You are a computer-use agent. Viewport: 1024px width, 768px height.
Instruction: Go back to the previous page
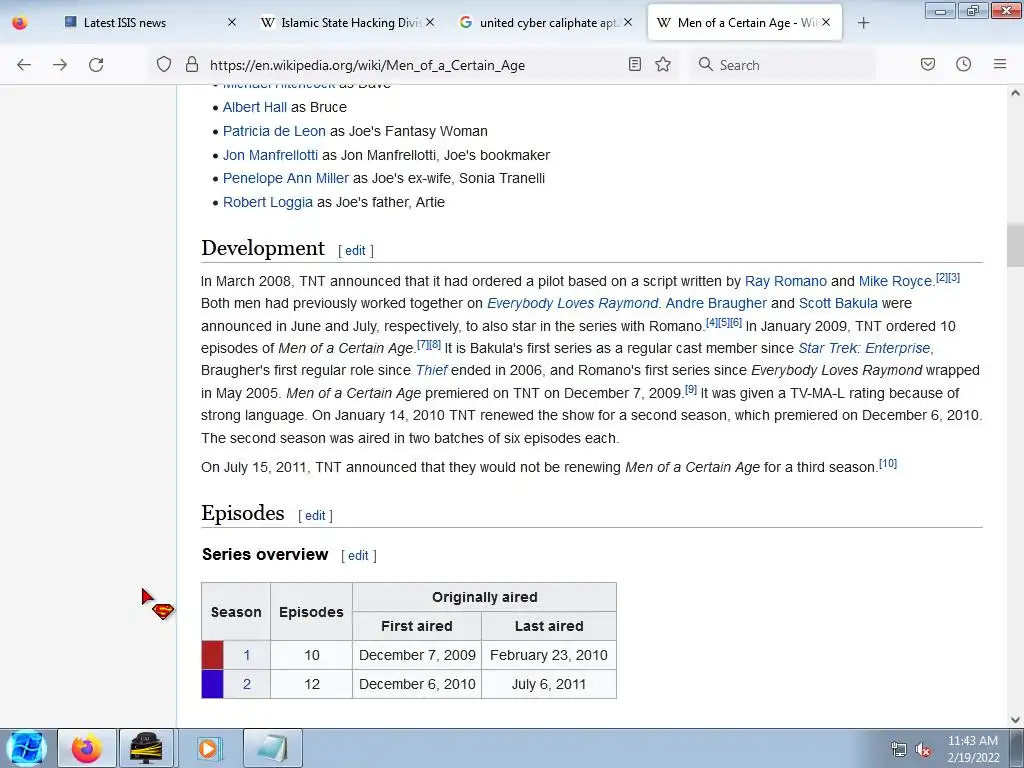point(24,65)
